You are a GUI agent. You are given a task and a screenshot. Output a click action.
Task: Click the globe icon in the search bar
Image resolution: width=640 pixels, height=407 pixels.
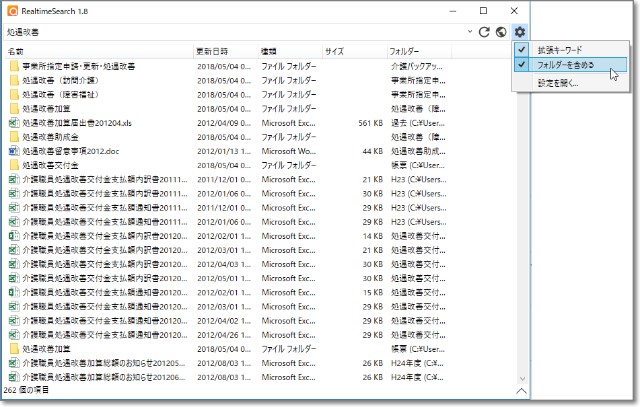500,32
